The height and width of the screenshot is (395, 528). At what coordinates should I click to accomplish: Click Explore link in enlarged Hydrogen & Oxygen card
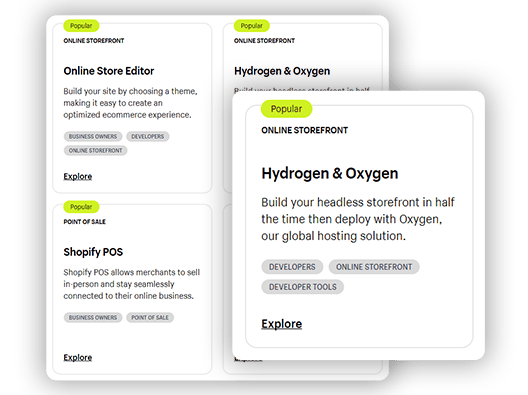tap(282, 324)
